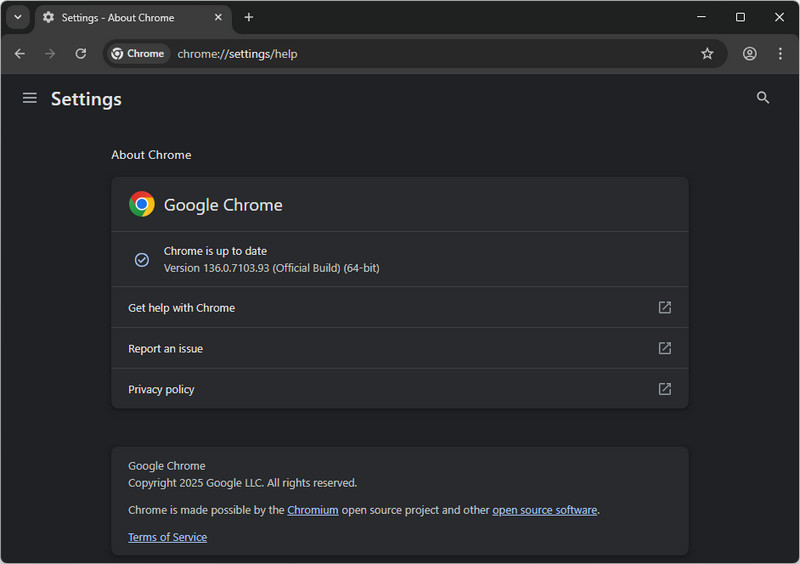Open the Terms of Service link
This screenshot has height=564, width=800.
[x=167, y=537]
